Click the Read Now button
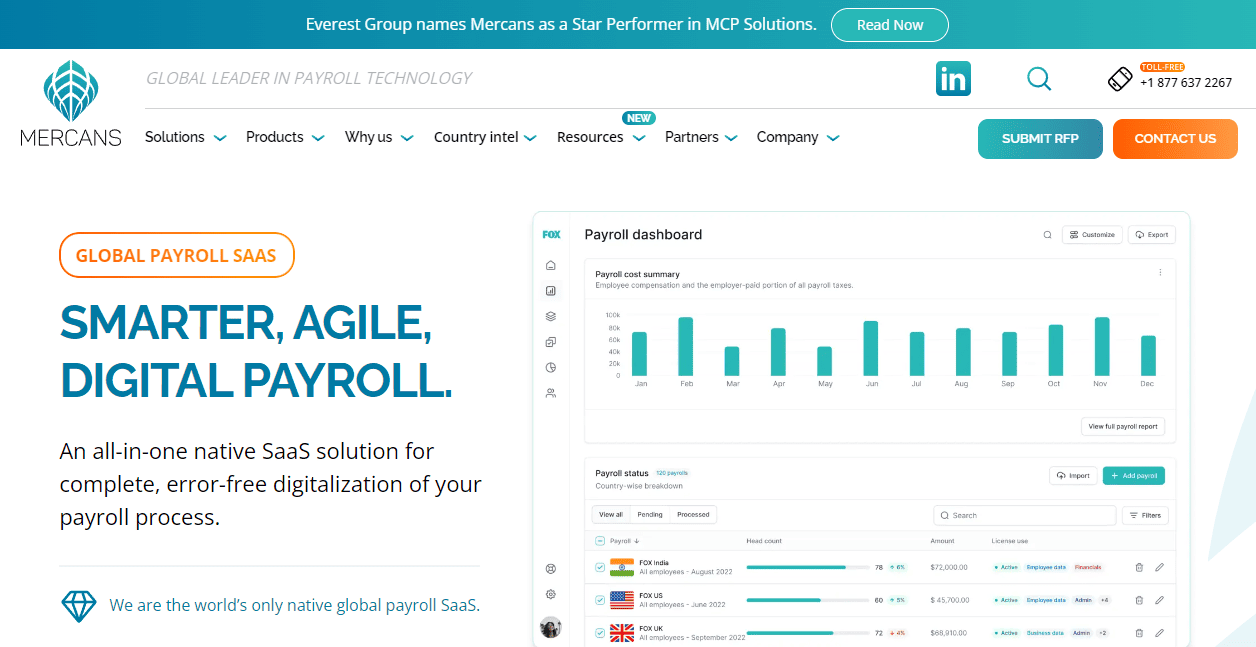The image size is (1256, 647). point(890,25)
